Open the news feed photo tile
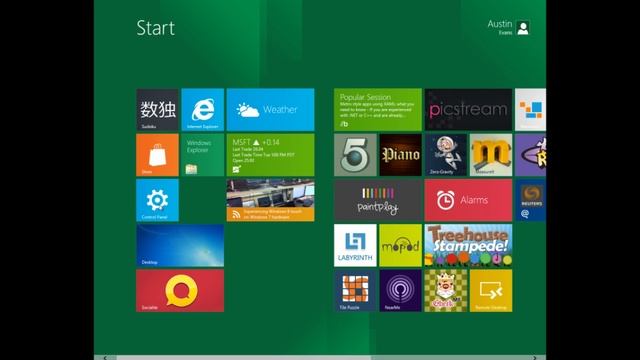 (270, 200)
